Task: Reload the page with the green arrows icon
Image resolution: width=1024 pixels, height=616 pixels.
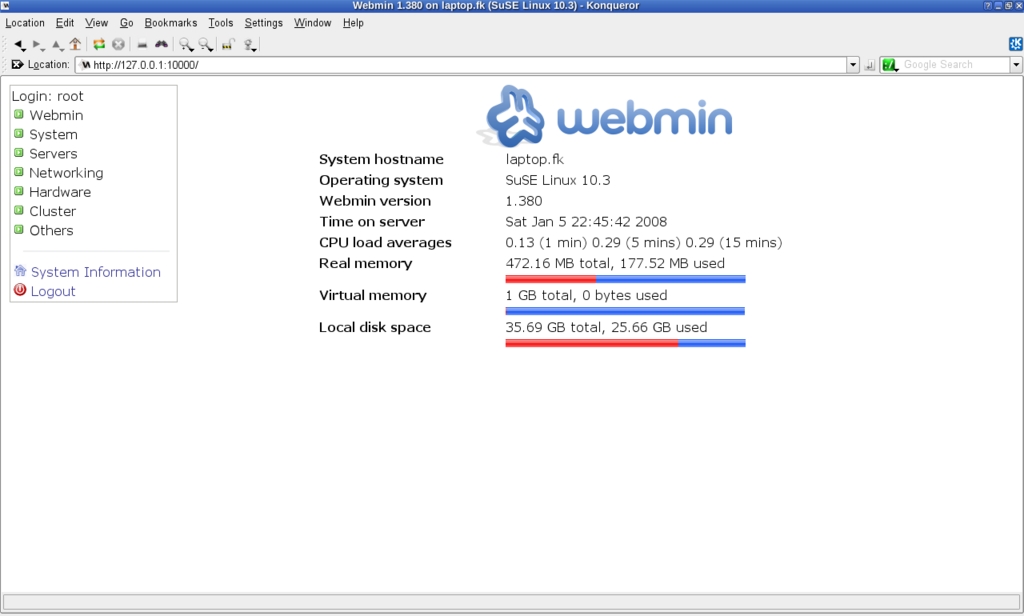Action: (x=99, y=44)
